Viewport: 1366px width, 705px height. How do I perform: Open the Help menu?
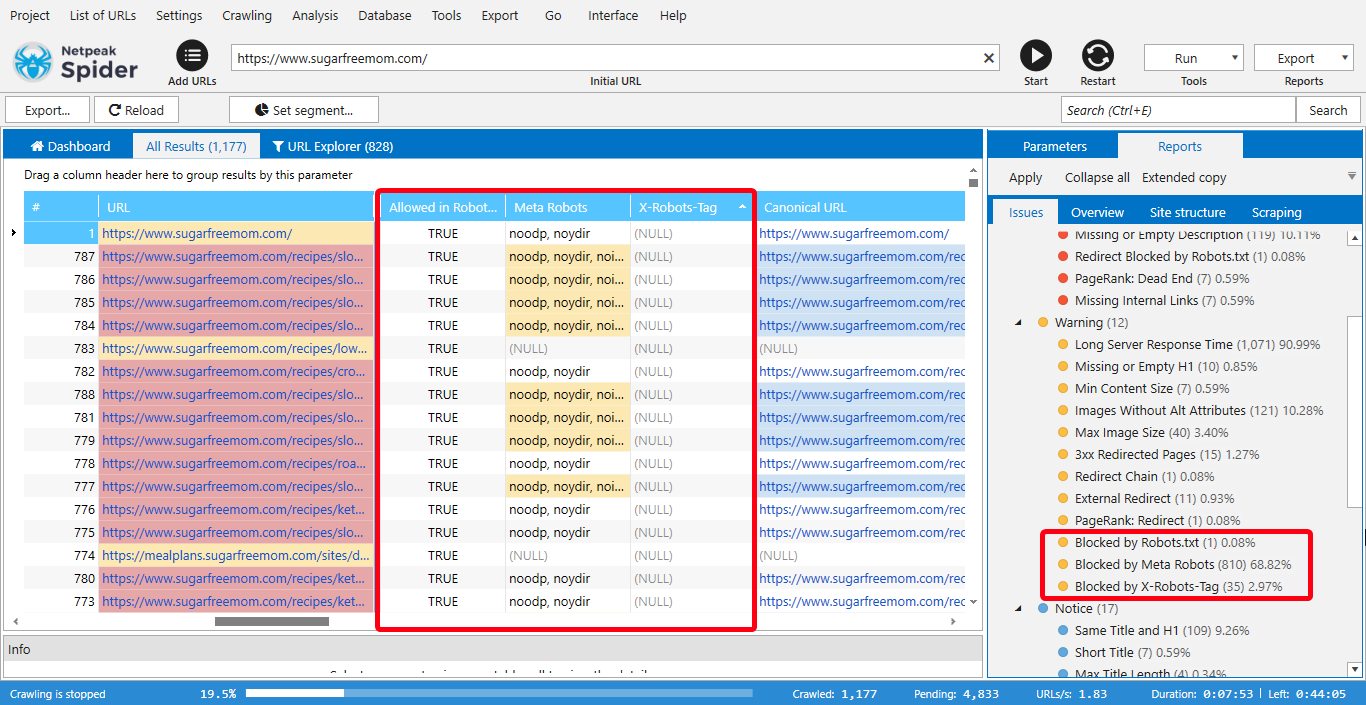point(673,15)
